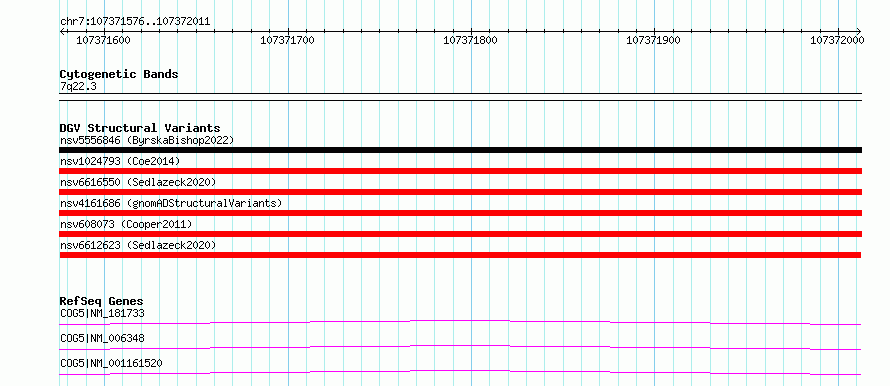Select the DGV Structural Variants track heading
The height and width of the screenshot is (386, 890).
coord(140,128)
